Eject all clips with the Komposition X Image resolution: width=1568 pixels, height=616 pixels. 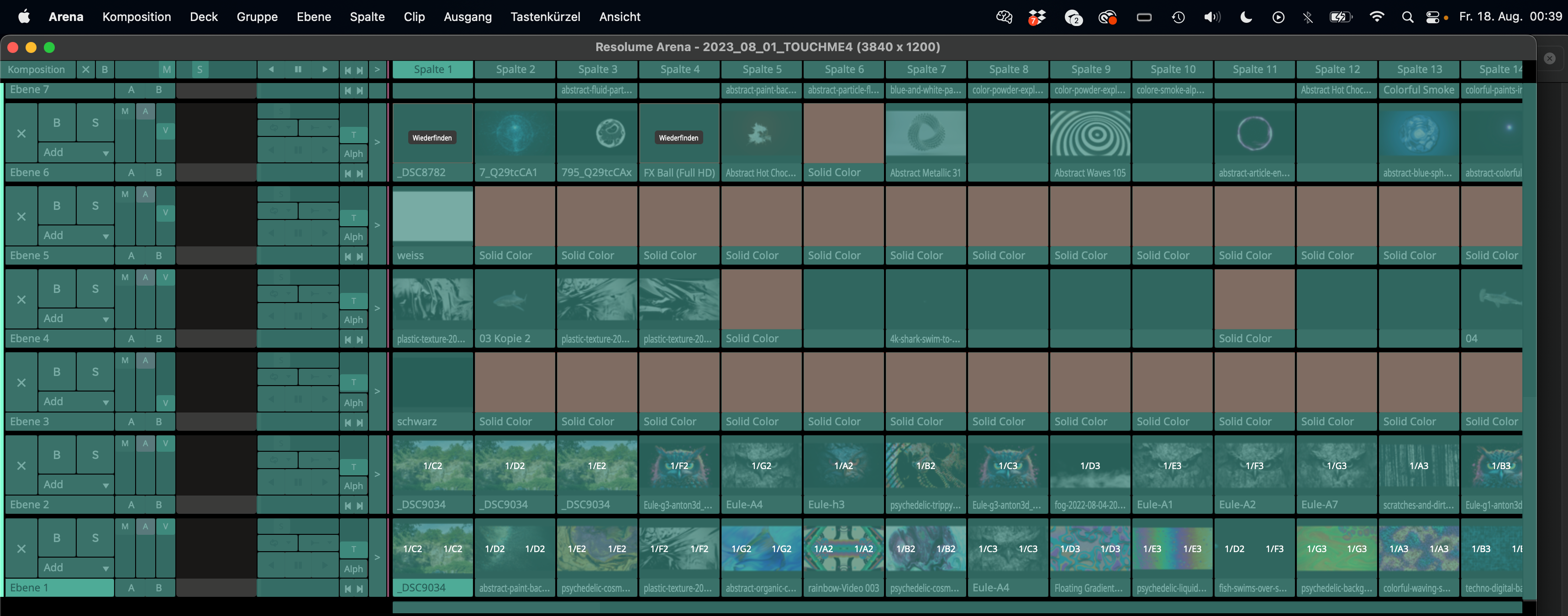click(86, 69)
